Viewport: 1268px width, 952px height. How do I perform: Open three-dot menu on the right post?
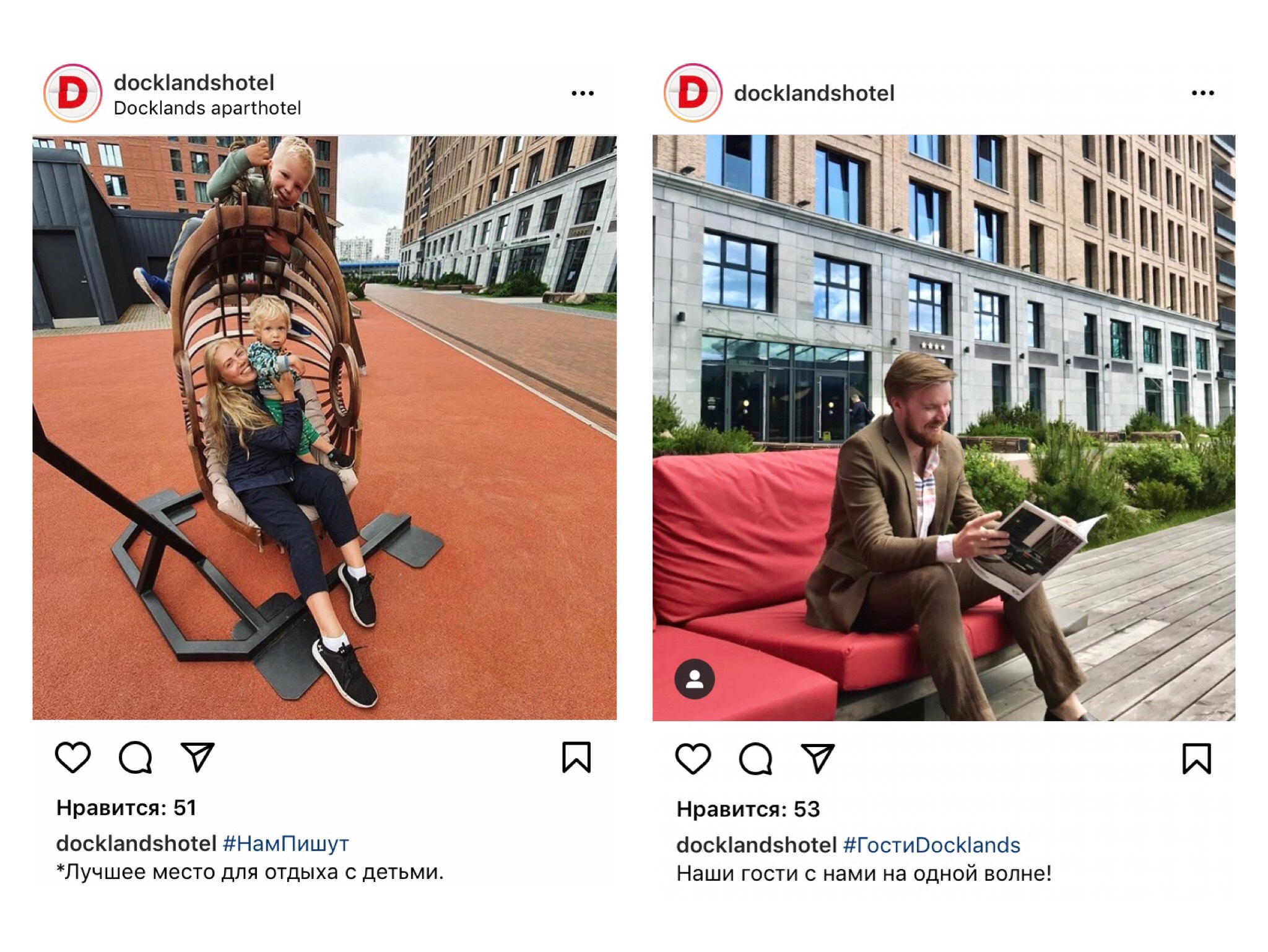coord(1203,93)
